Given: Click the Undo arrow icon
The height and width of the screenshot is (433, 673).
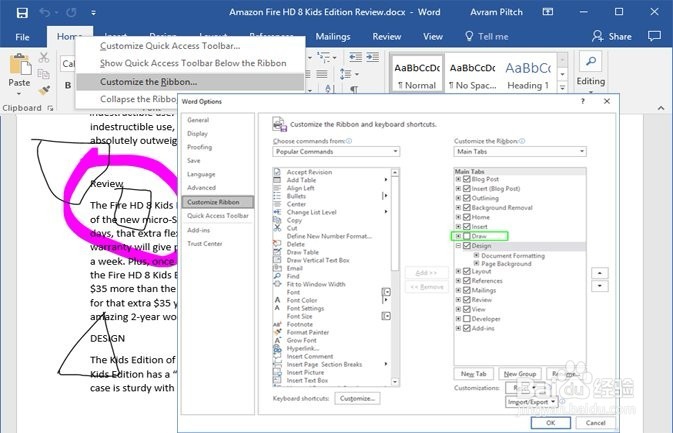Looking at the screenshot, I should click(x=45, y=12).
